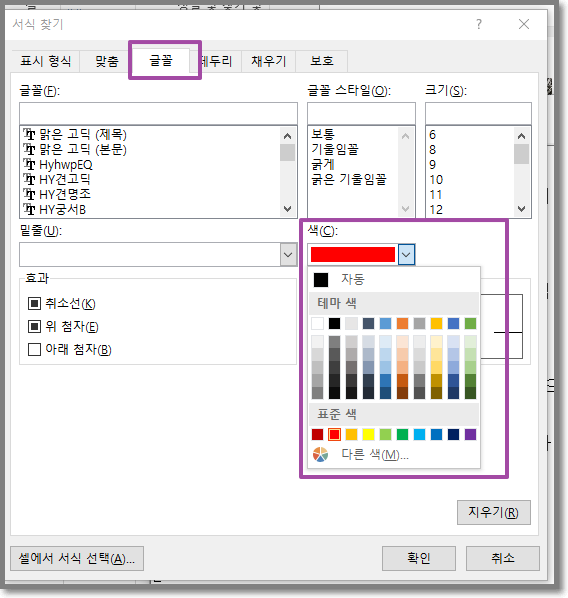Pick the gold theme color swatch
This screenshot has height=598, width=568.
(x=436, y=323)
